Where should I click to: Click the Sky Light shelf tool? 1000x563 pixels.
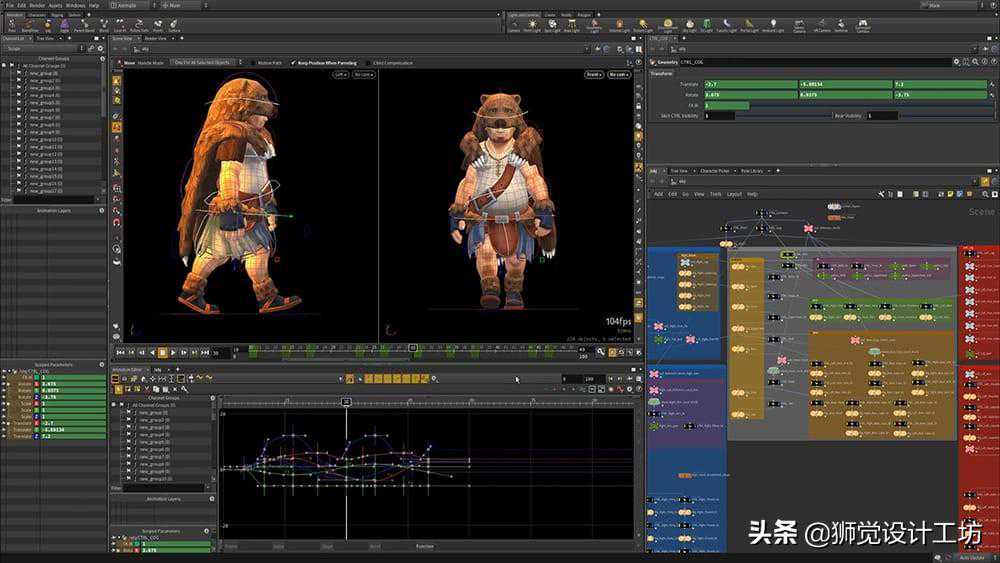click(691, 25)
